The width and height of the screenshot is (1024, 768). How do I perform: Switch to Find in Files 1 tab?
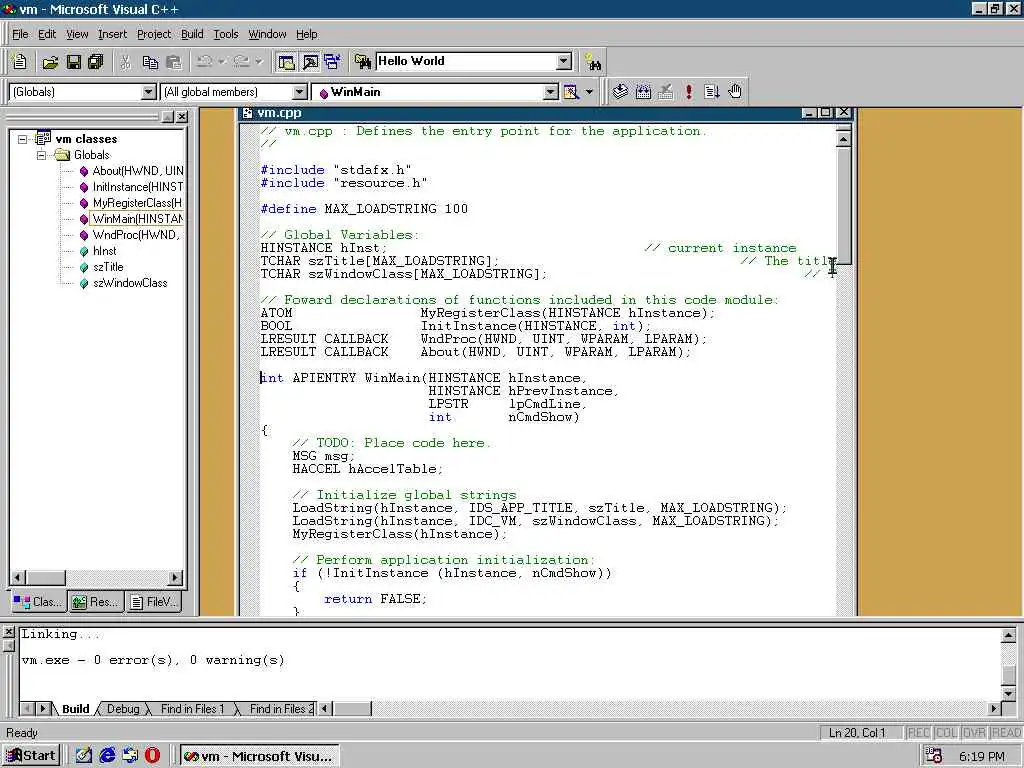192,709
